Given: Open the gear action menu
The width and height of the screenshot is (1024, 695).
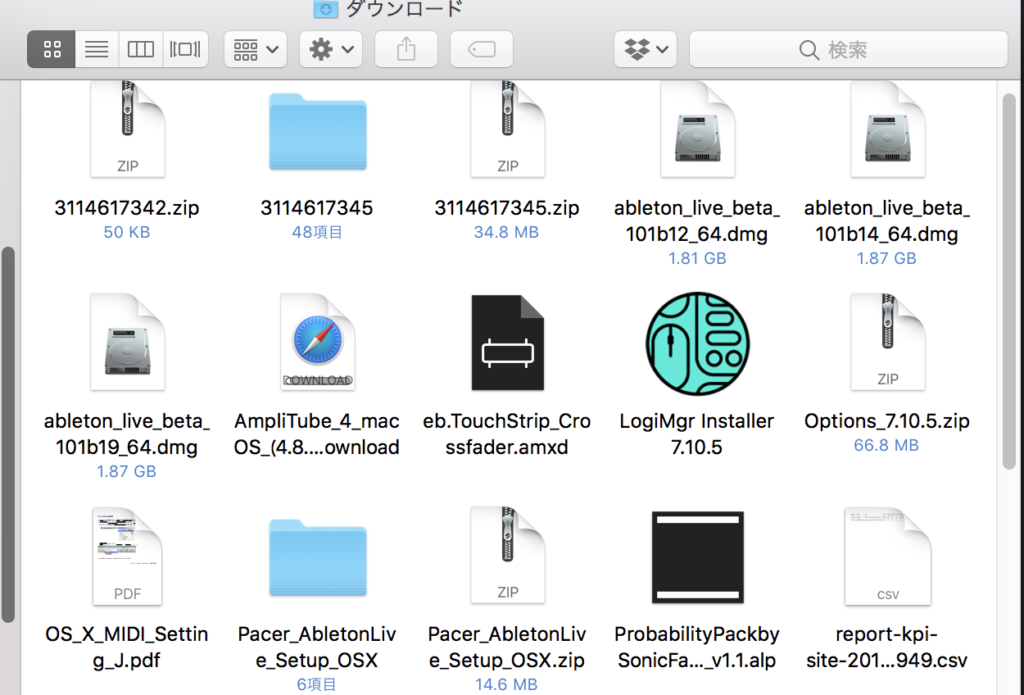Looking at the screenshot, I should coord(331,49).
